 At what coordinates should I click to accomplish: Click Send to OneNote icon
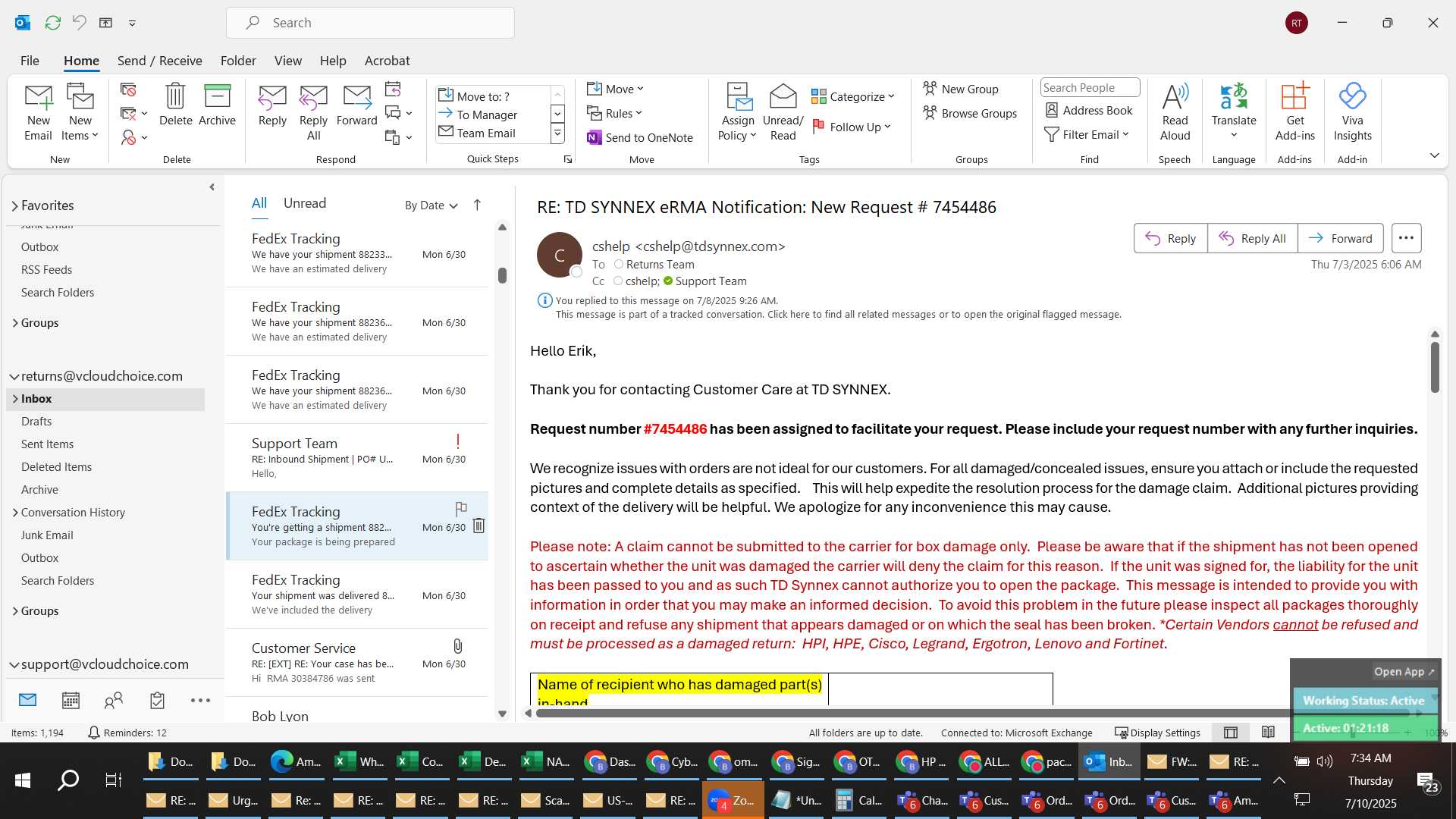[595, 137]
